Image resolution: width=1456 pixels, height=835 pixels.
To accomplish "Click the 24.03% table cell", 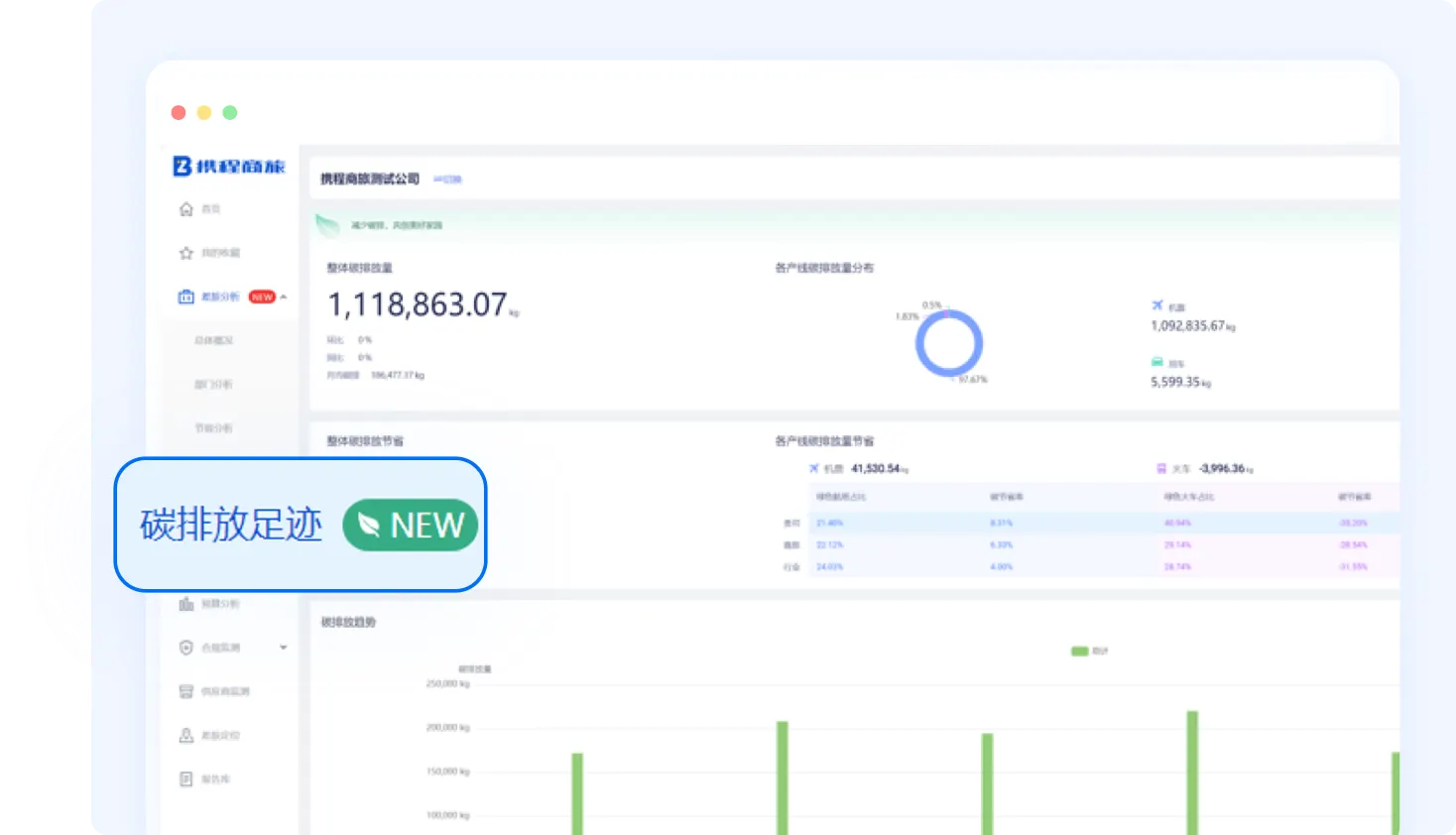I will (829, 567).
